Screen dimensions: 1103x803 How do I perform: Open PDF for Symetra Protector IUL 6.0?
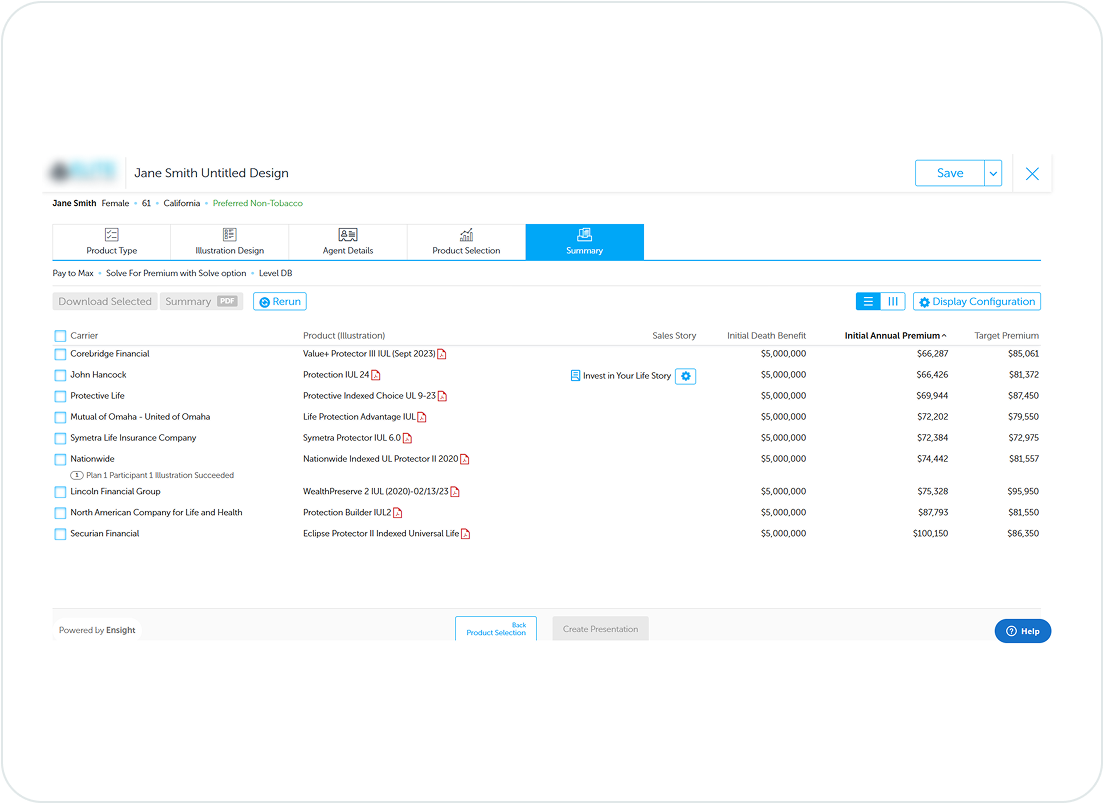[x=407, y=439]
